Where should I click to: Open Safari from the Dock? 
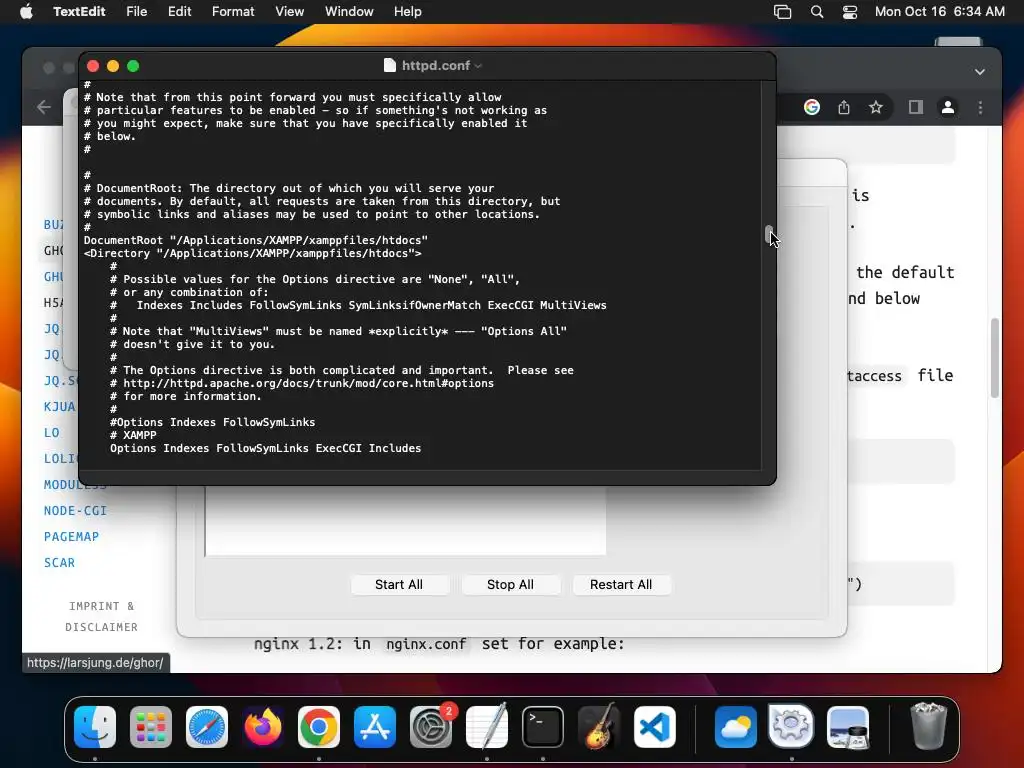[x=207, y=727]
